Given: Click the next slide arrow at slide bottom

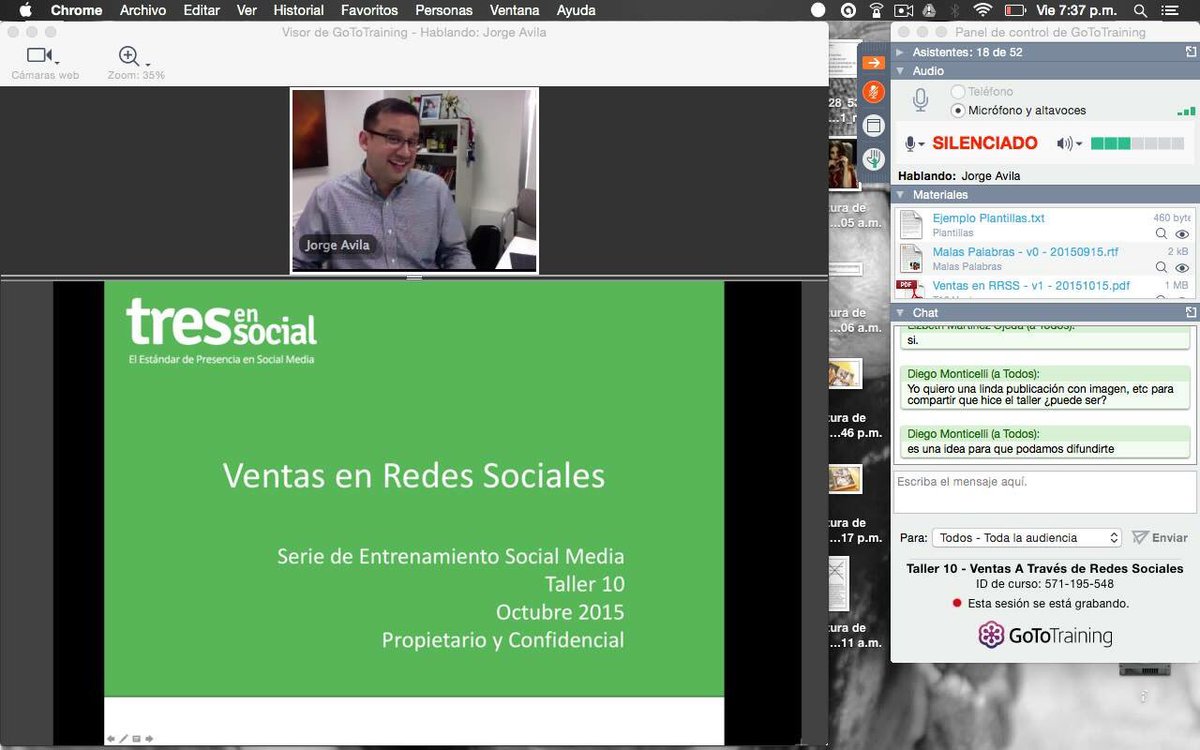Looking at the screenshot, I should [x=149, y=739].
